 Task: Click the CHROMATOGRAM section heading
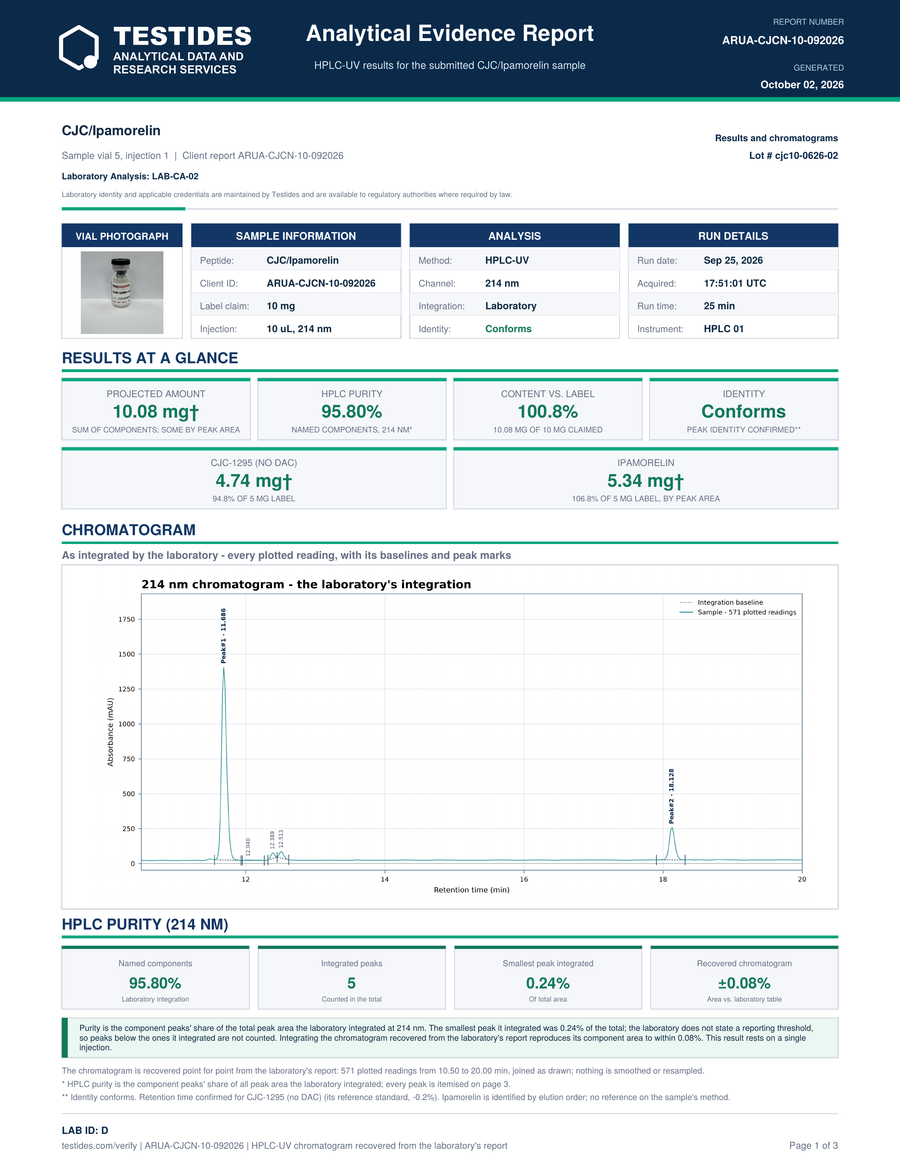tap(129, 530)
